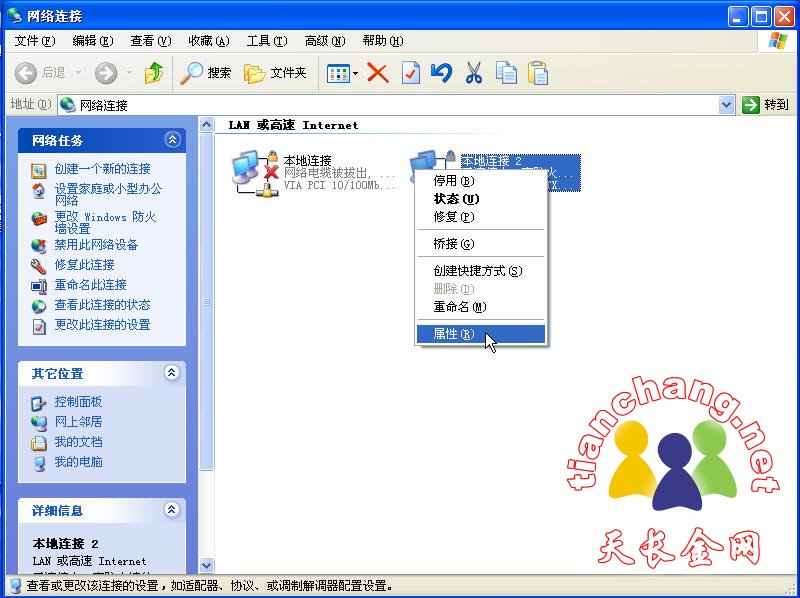This screenshot has height=598, width=800.
Task: Click the home network setup icon
Action: click(39, 191)
